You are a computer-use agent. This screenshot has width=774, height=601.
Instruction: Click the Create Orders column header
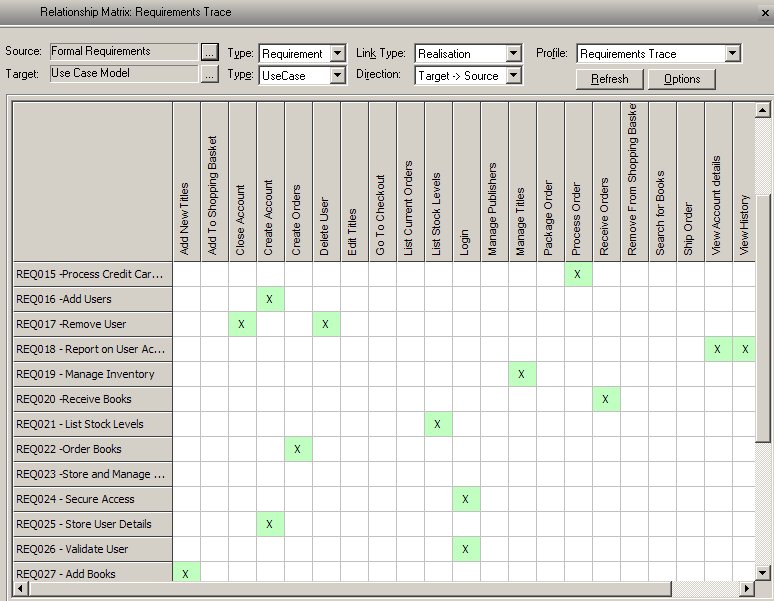pos(298,182)
